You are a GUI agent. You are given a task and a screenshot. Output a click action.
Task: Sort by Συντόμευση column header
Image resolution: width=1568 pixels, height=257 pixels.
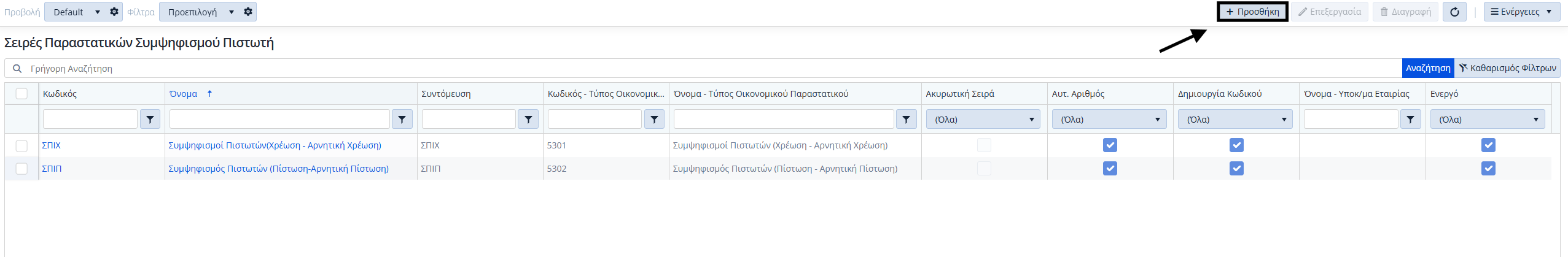point(446,93)
